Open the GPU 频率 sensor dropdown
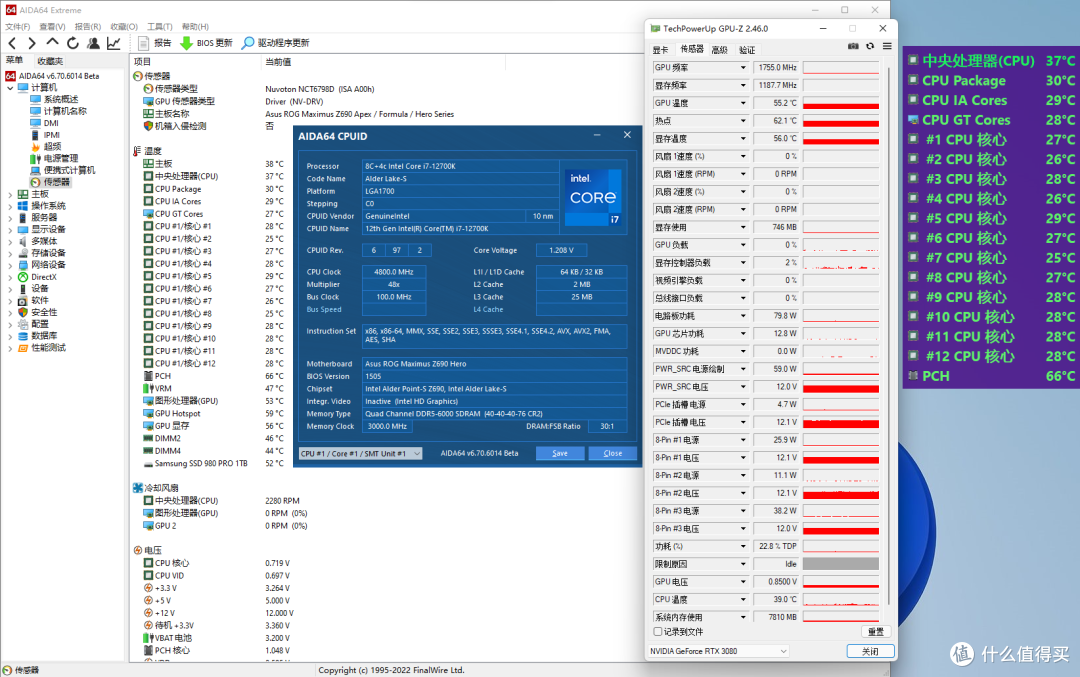1080x677 pixels. pyautogui.click(x=742, y=67)
